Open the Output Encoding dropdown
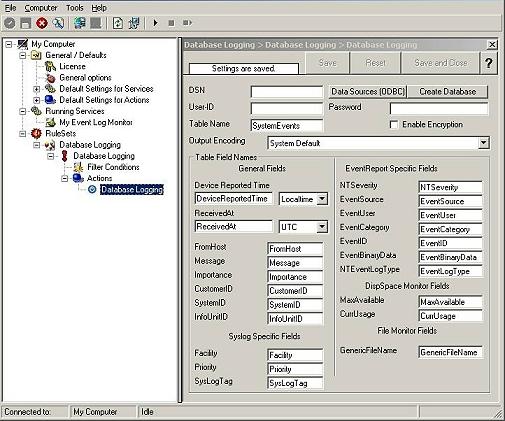The image size is (505, 421). click(483, 143)
